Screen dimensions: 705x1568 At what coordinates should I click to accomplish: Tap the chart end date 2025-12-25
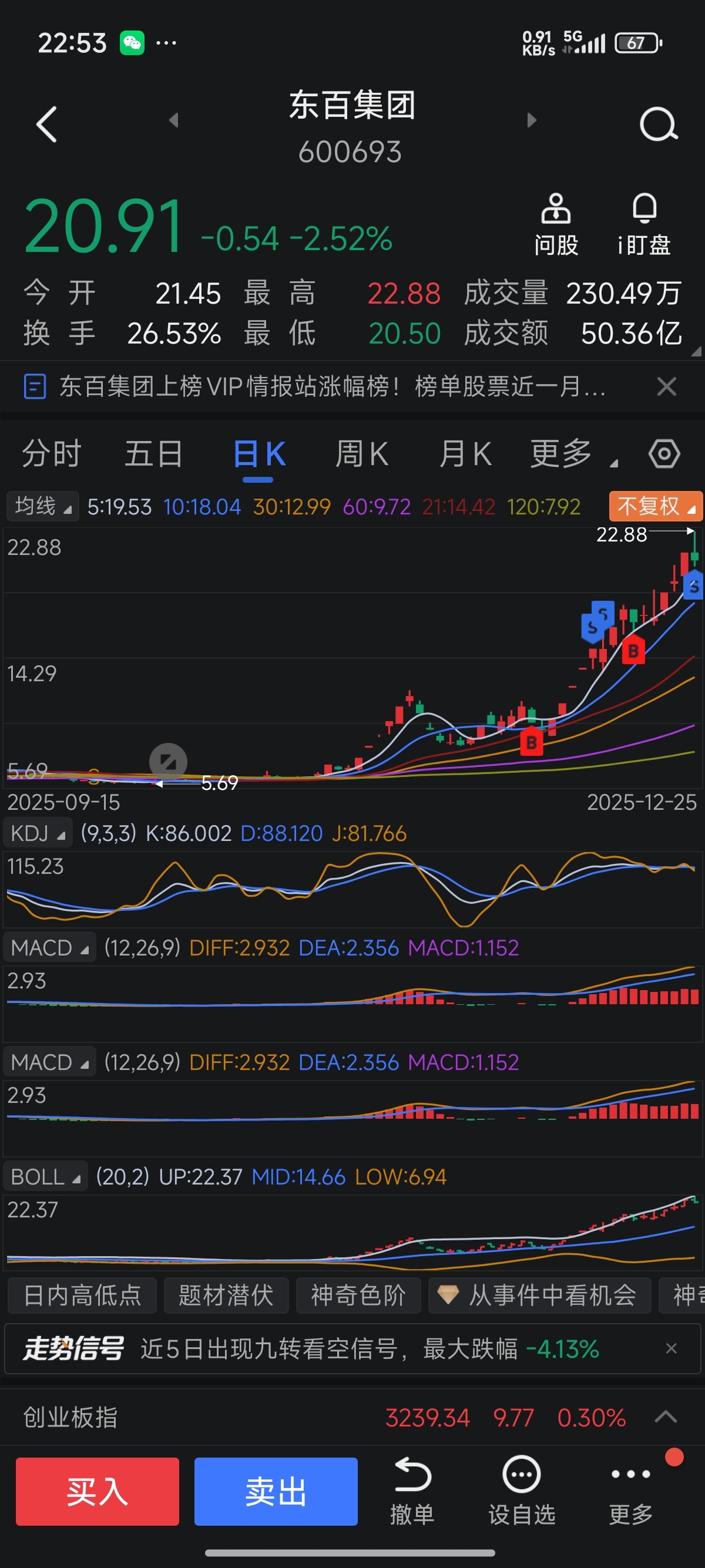pyautogui.click(x=642, y=802)
